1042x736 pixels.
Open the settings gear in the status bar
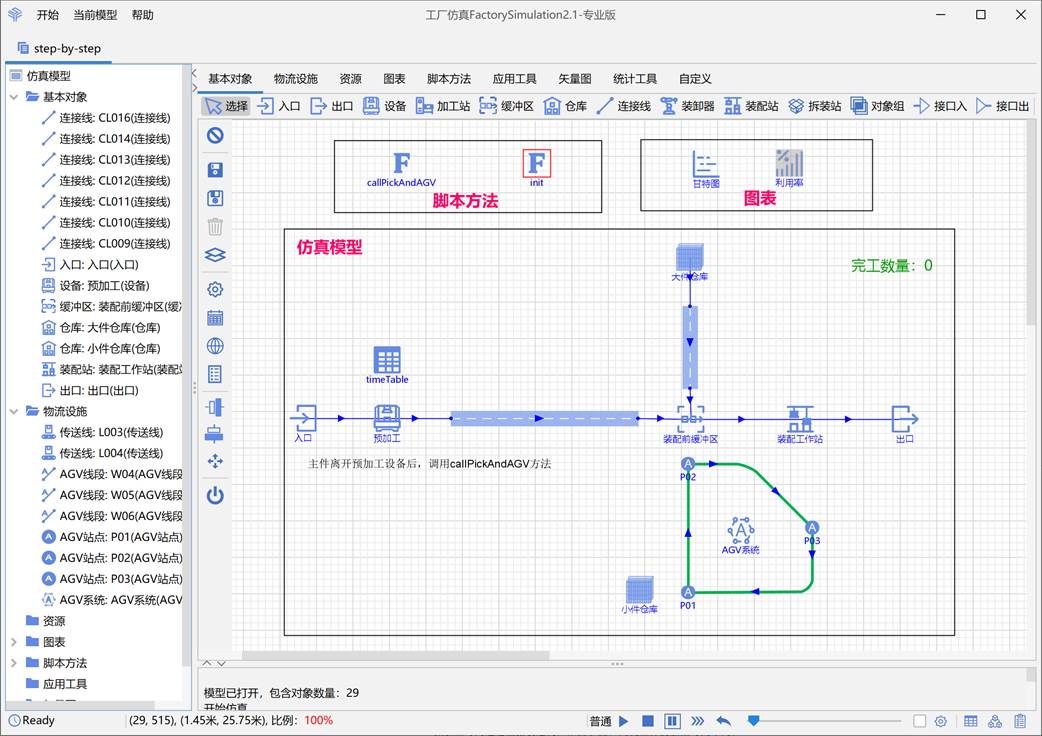[940, 720]
